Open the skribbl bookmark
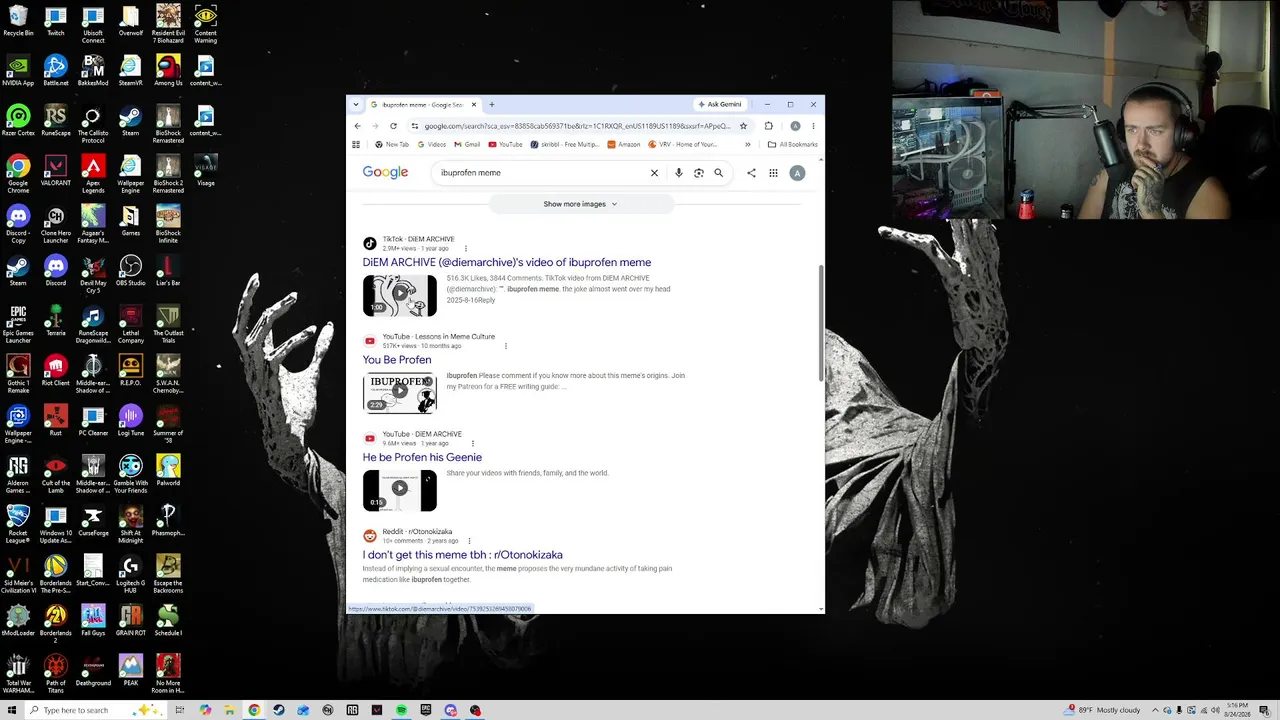The width and height of the screenshot is (1280, 720). click(x=565, y=144)
